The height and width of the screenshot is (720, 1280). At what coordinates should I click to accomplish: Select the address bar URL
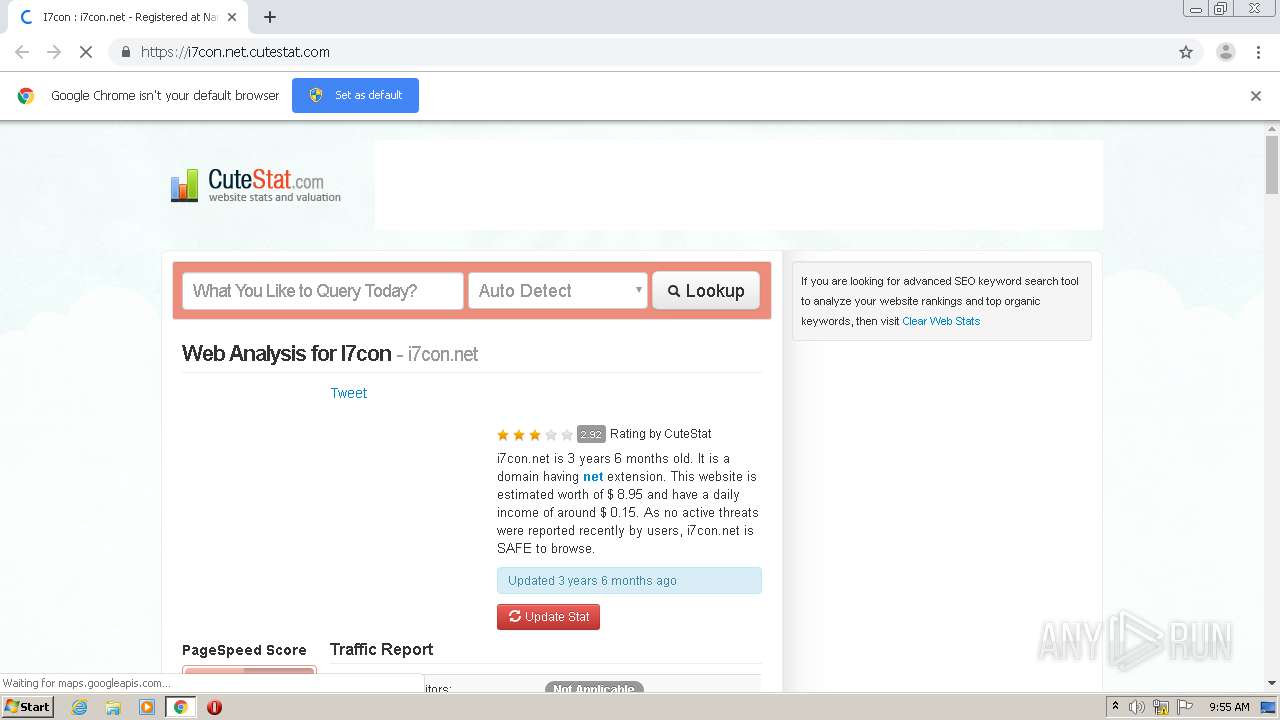[235, 52]
